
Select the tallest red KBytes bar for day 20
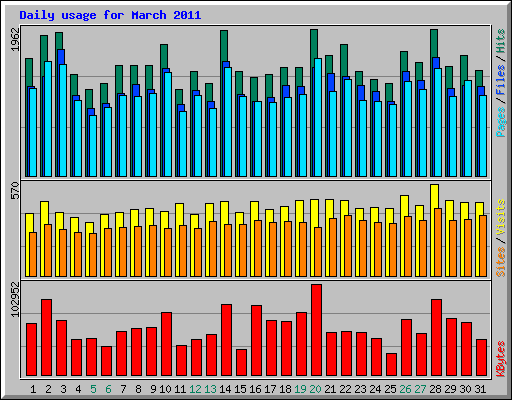point(316,330)
